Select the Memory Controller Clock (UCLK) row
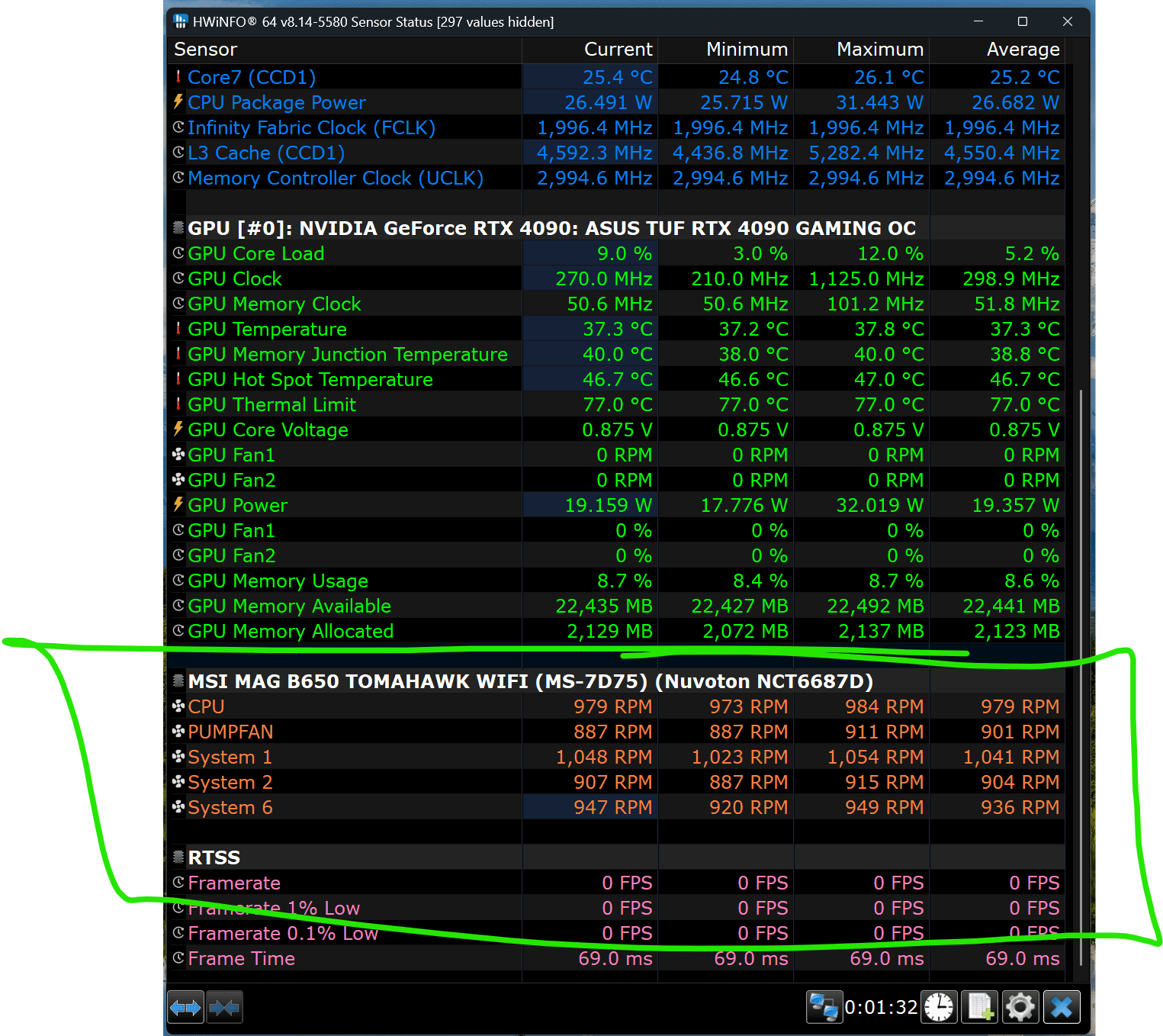The width and height of the screenshot is (1163, 1036). [x=616, y=178]
